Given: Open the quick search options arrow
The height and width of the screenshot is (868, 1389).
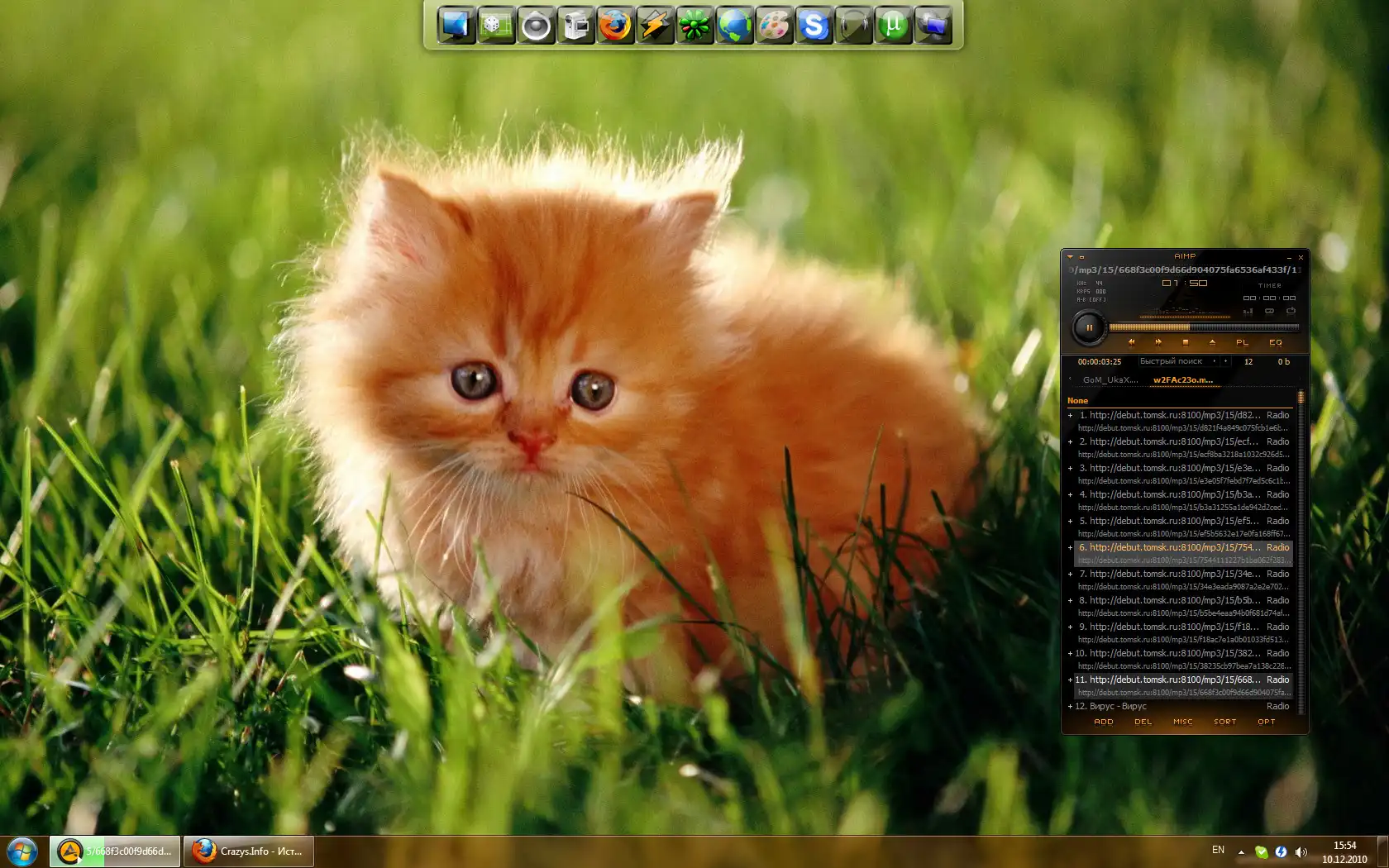Looking at the screenshot, I should (1215, 361).
